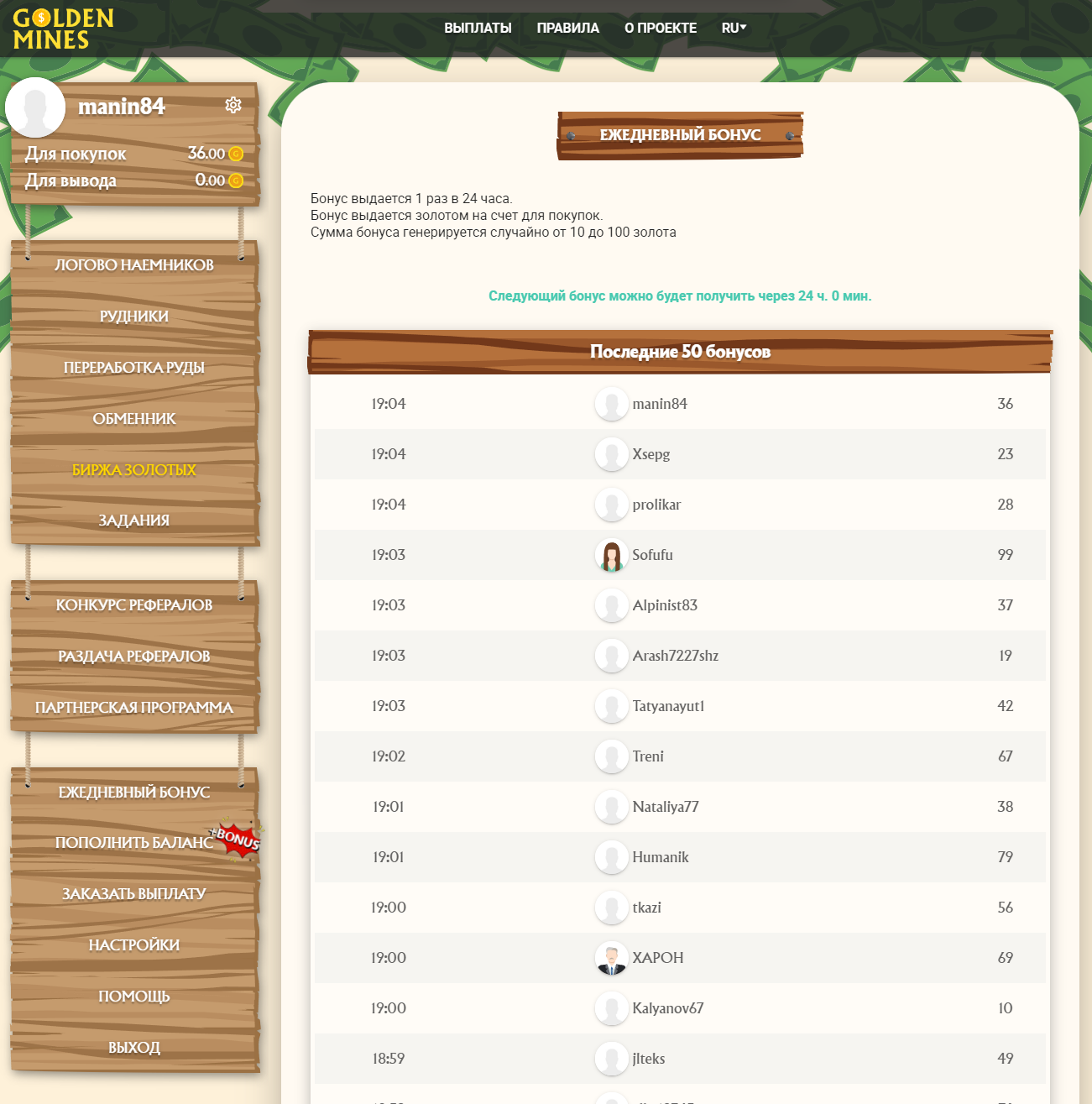Screen dimensions: 1092x1104
Task: Click the manin84 profile avatar in sidebar
Action: click(35, 107)
